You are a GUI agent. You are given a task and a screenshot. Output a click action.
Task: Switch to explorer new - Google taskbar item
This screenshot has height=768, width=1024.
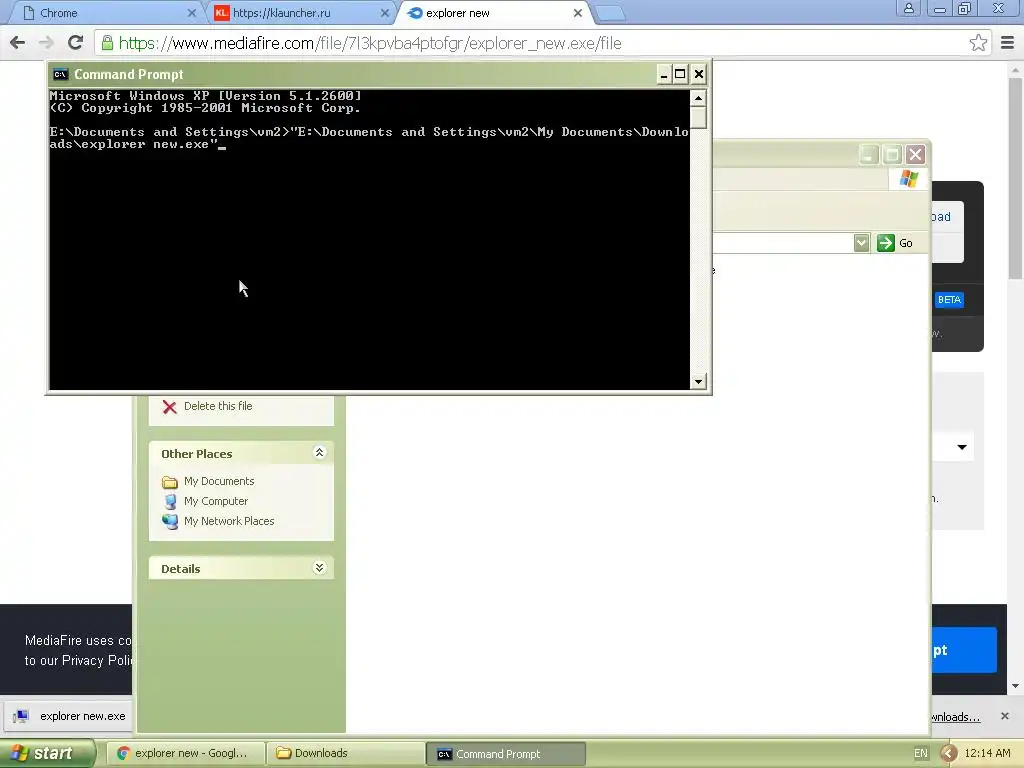tap(185, 754)
